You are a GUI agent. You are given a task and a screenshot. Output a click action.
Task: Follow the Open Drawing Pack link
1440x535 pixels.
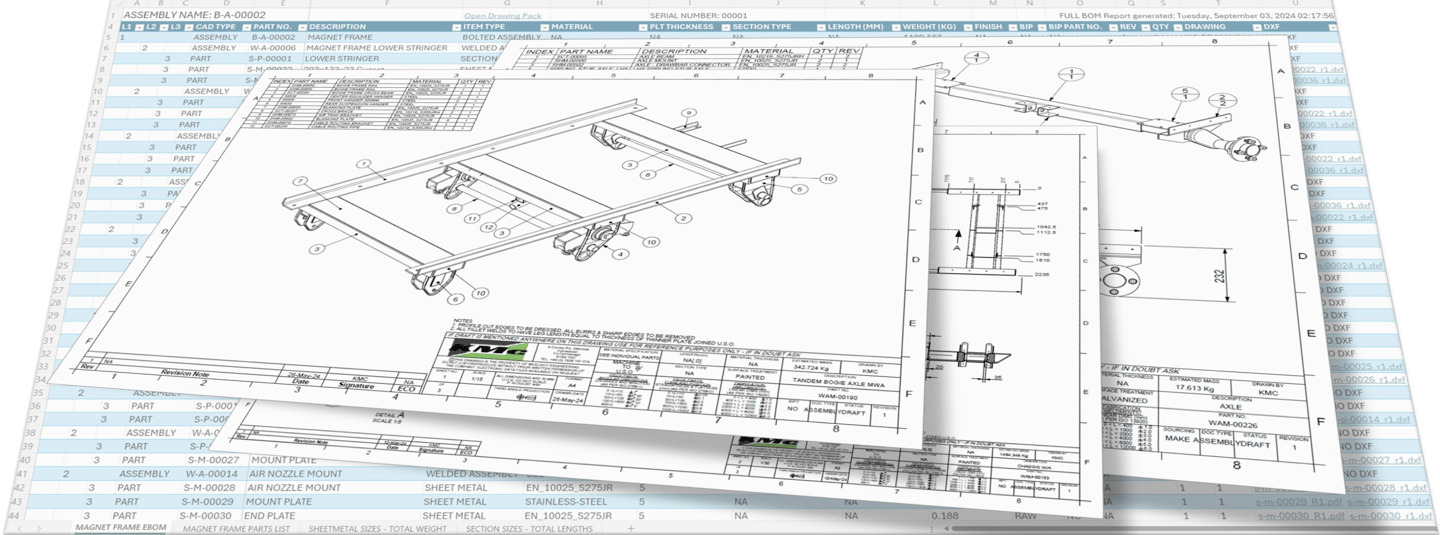[502, 16]
